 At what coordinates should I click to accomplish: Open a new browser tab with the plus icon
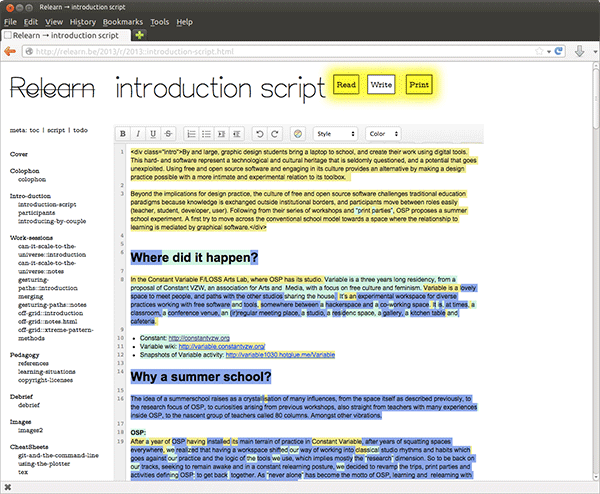point(140,35)
